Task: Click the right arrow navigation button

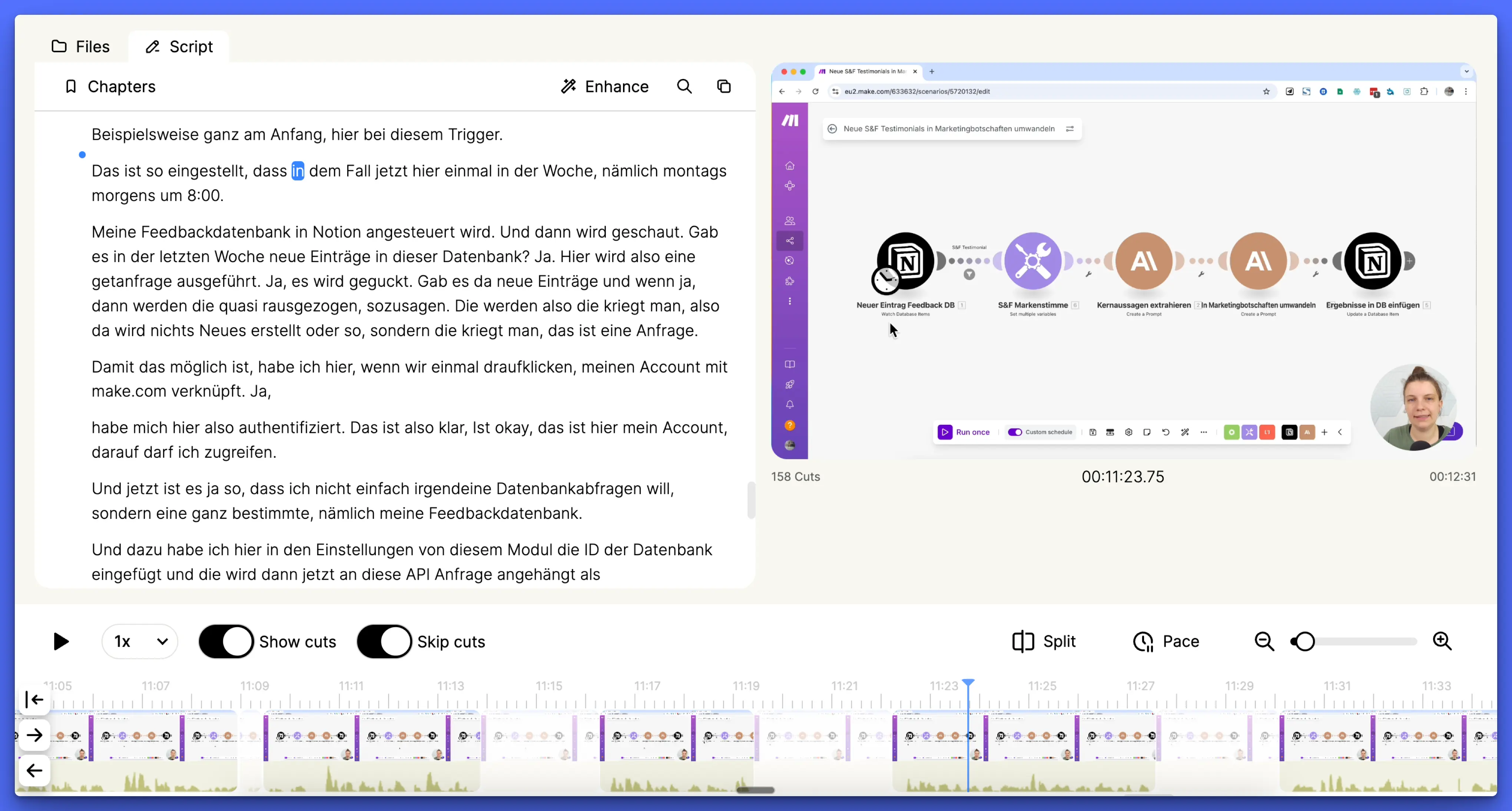Action: coord(34,735)
